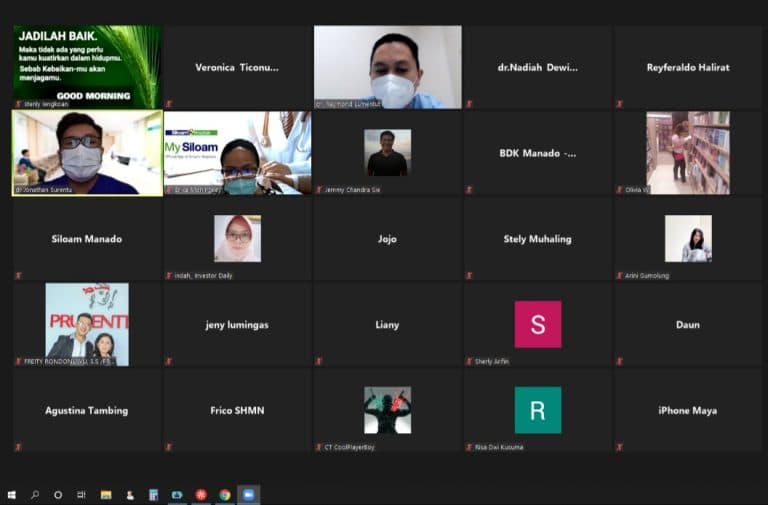Click the active Zoom icon in the taskbar

click(x=249, y=495)
